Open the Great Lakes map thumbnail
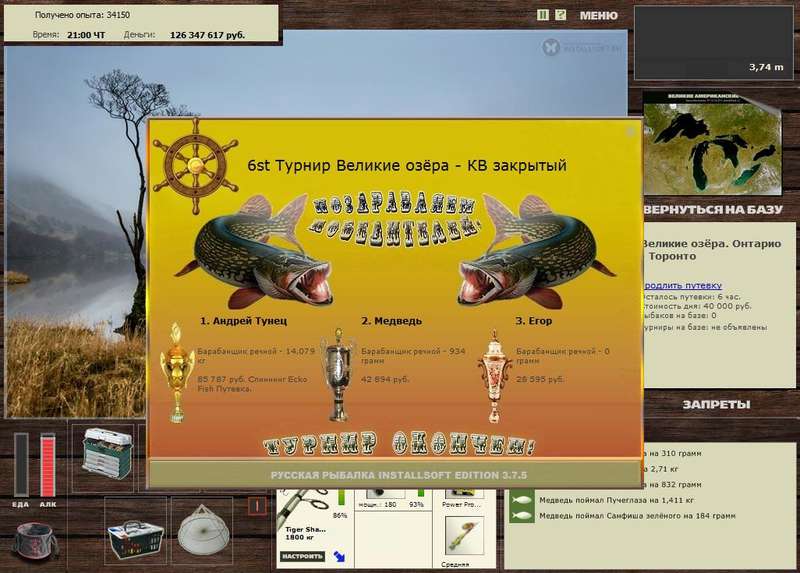 (x=712, y=143)
